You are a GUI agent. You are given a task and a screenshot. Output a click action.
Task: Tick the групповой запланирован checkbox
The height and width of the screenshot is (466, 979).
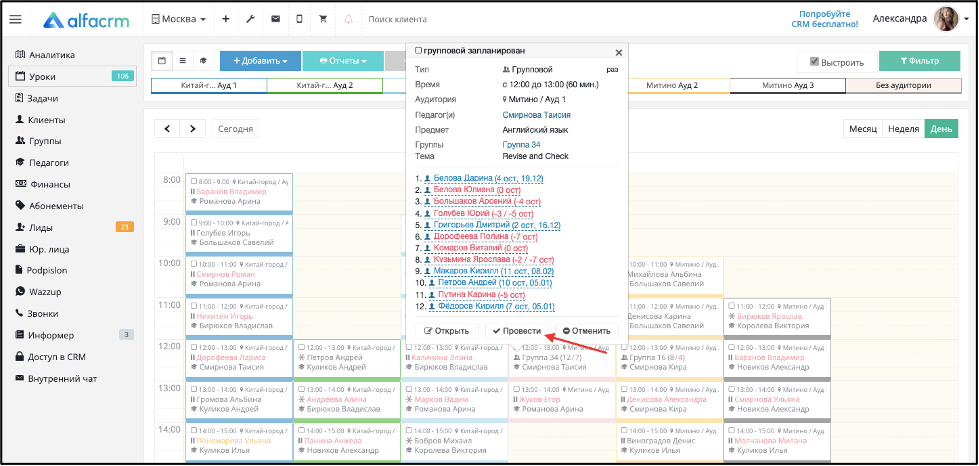click(418, 51)
